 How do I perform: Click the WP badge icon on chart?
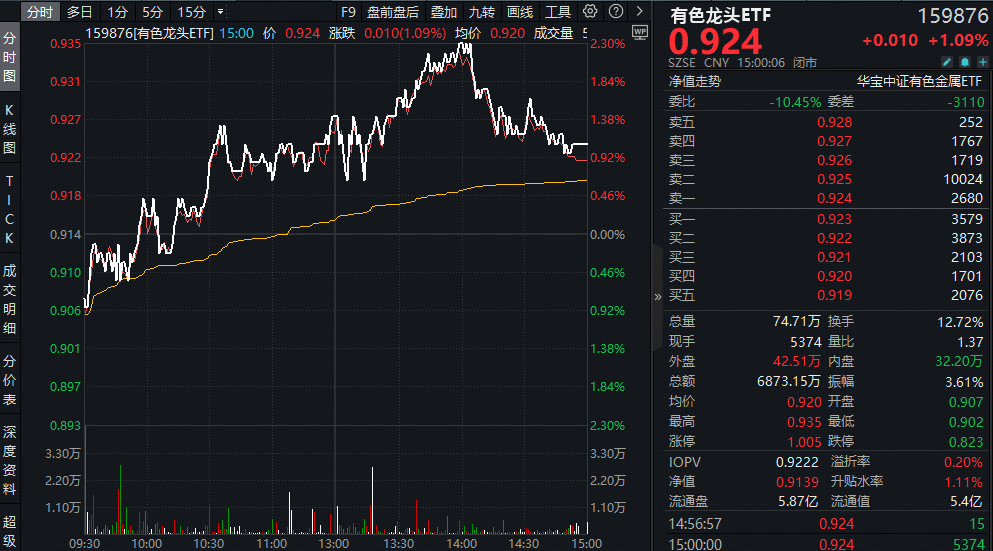coord(641,32)
